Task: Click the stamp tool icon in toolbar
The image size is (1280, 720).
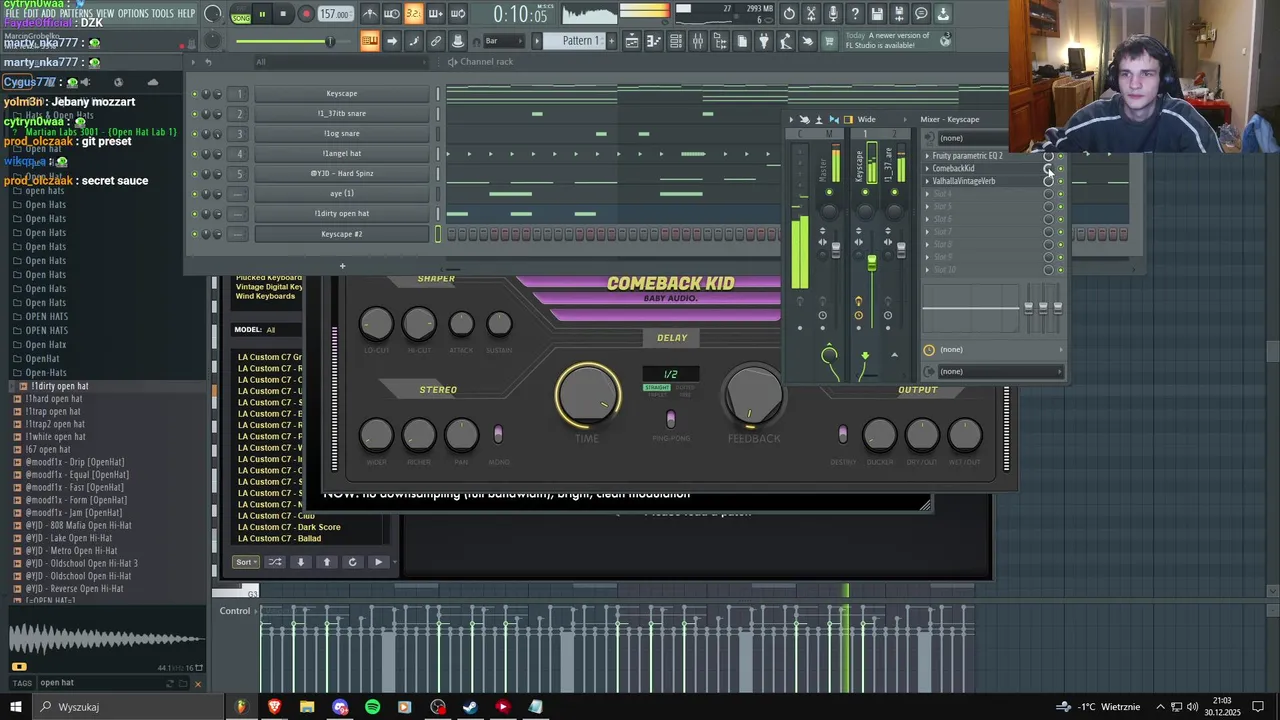Action: coord(458,41)
